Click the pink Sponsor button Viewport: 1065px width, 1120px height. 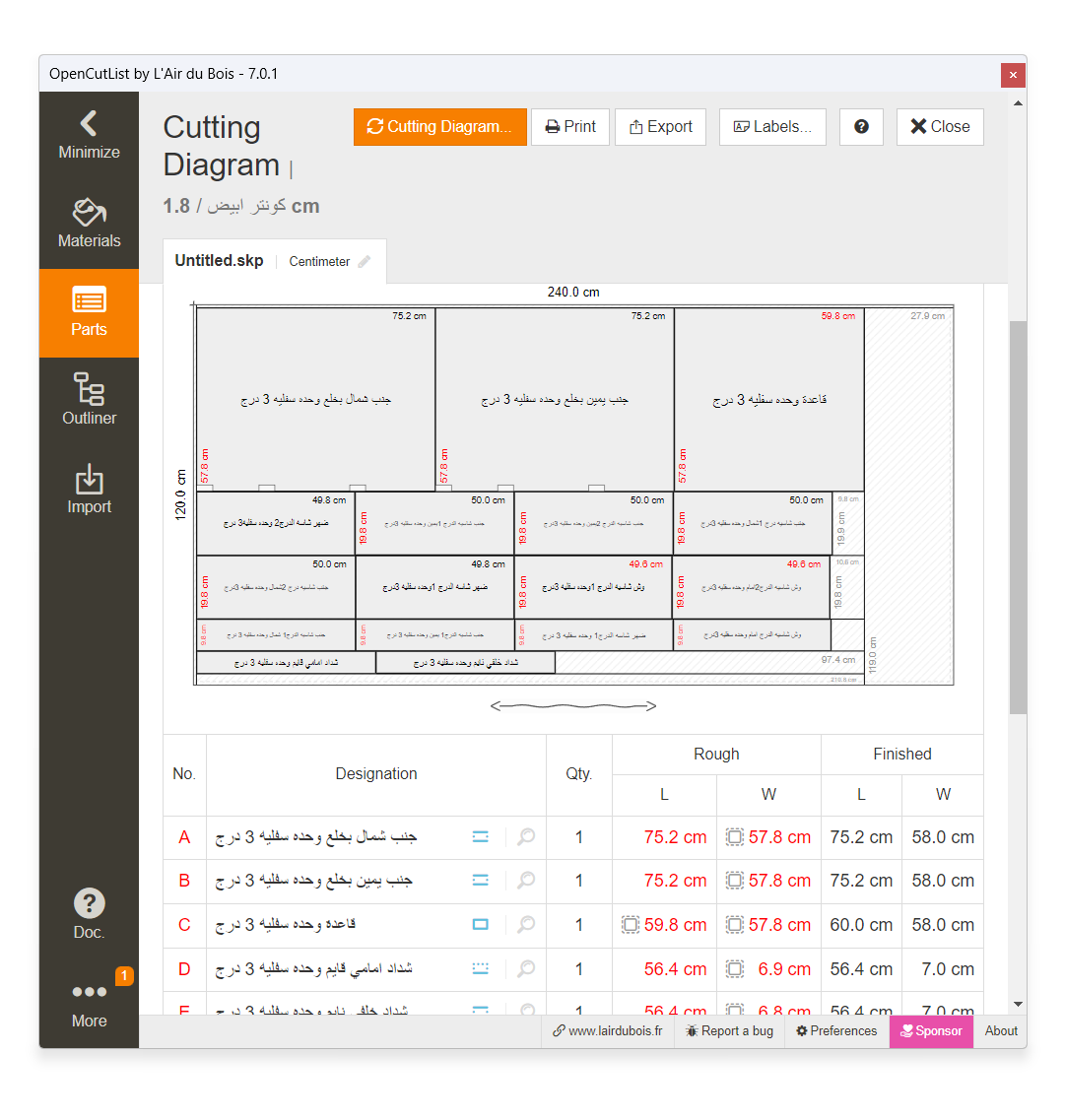point(931,1031)
